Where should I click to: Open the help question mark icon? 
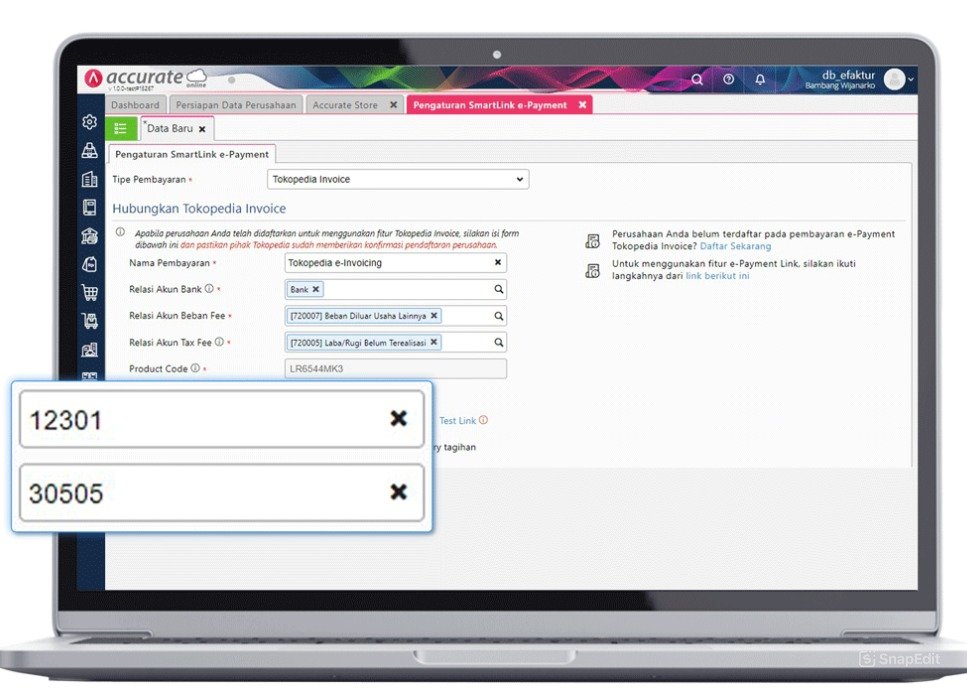728,80
